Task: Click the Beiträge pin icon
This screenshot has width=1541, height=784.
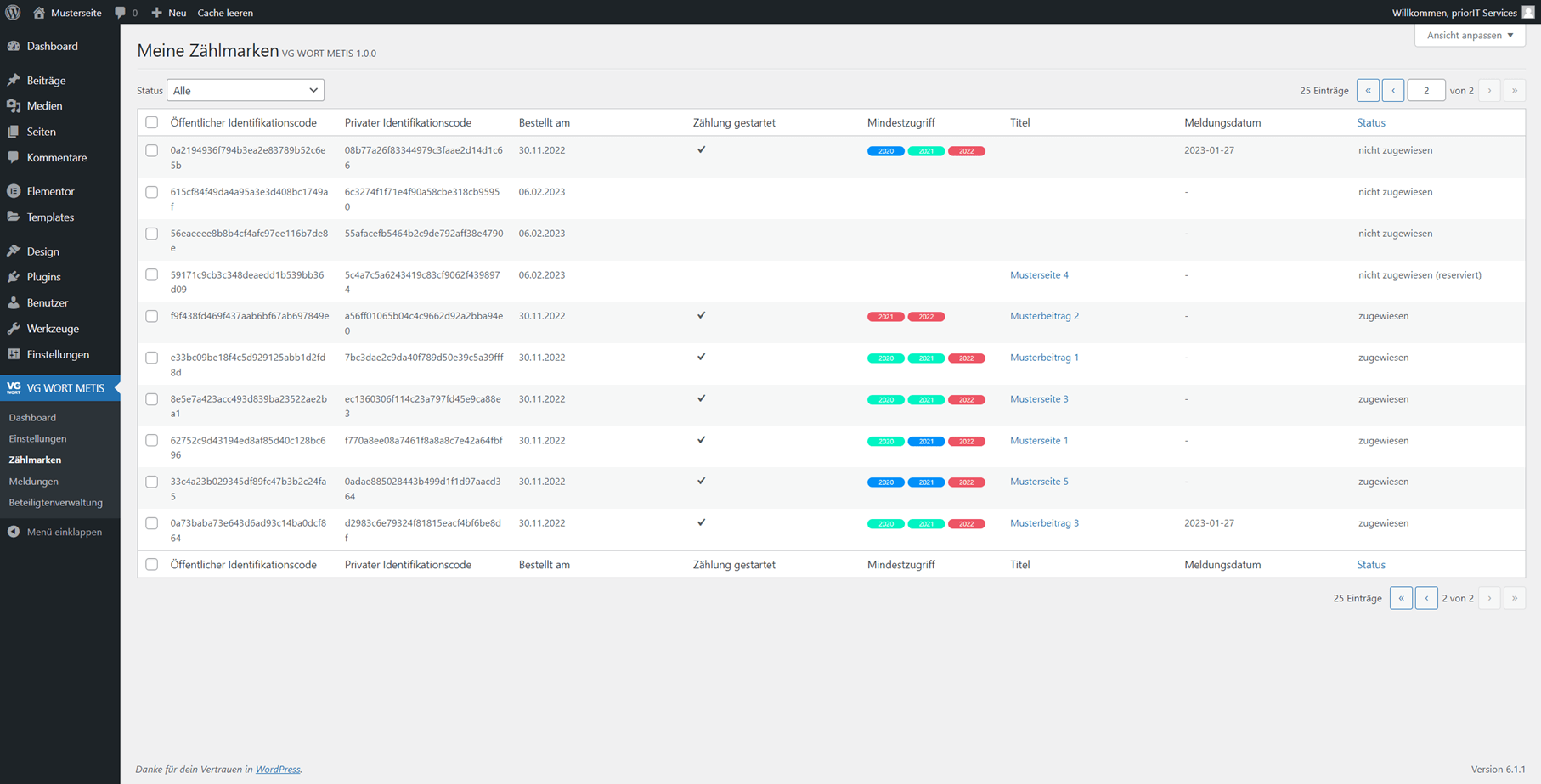Action: [14, 80]
